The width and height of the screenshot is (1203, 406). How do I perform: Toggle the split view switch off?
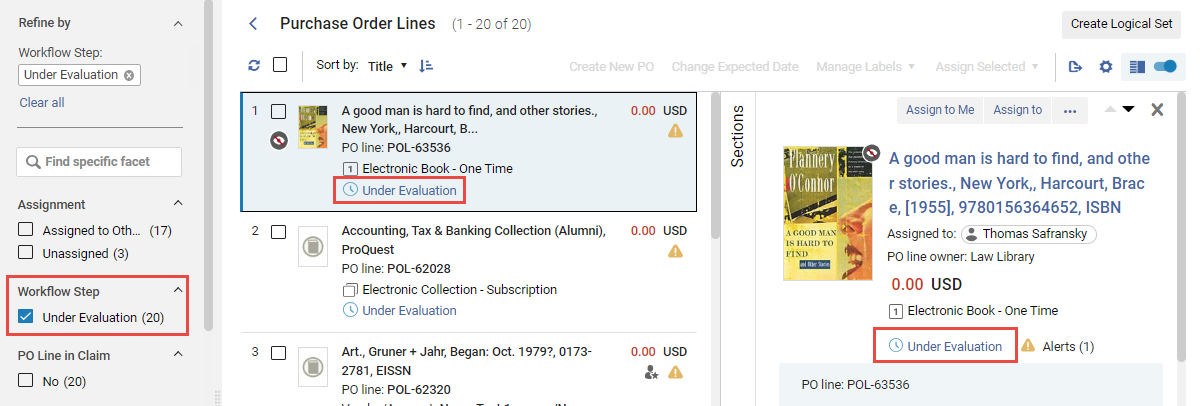pos(1164,67)
